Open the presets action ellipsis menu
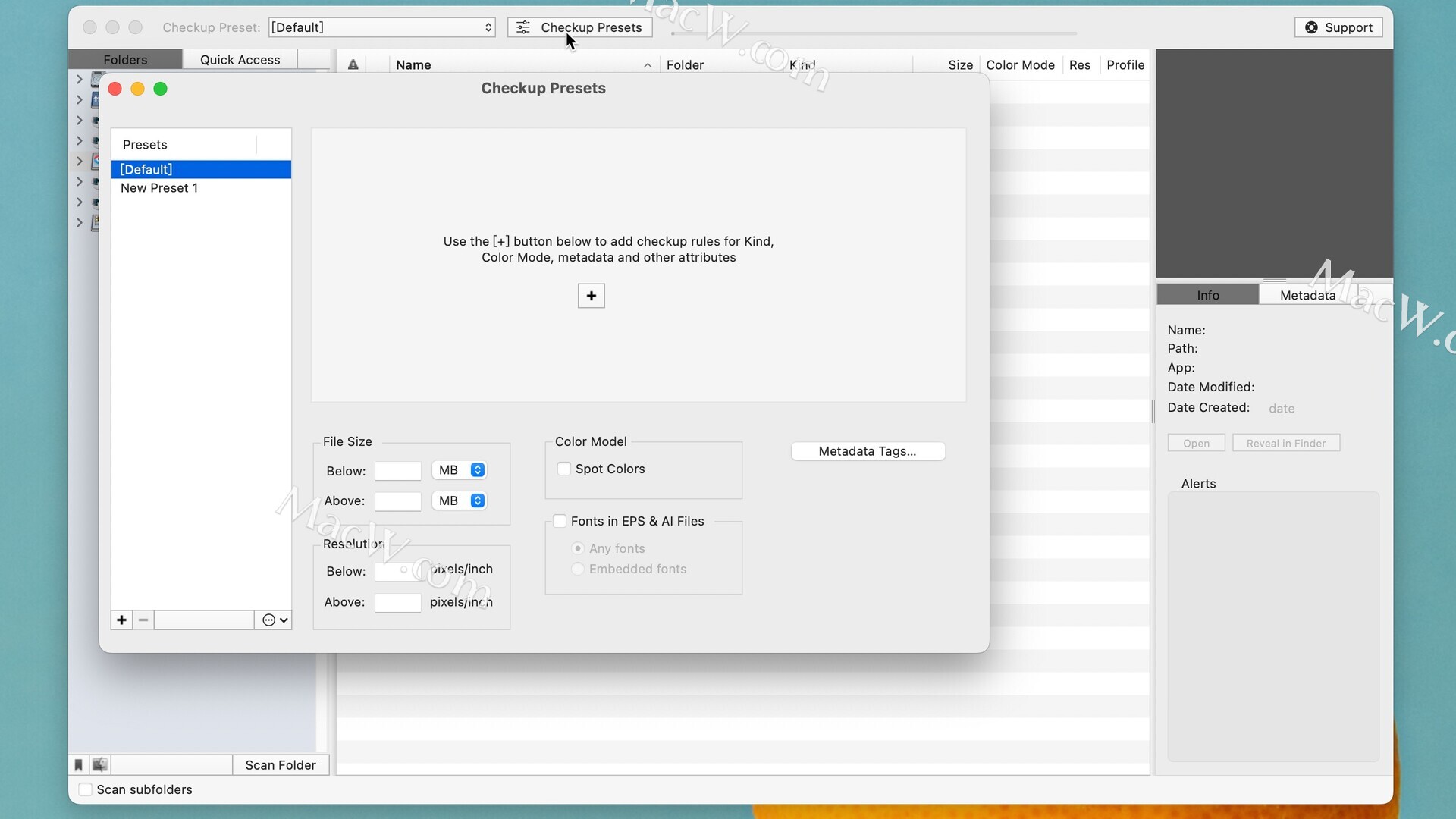 tap(274, 620)
